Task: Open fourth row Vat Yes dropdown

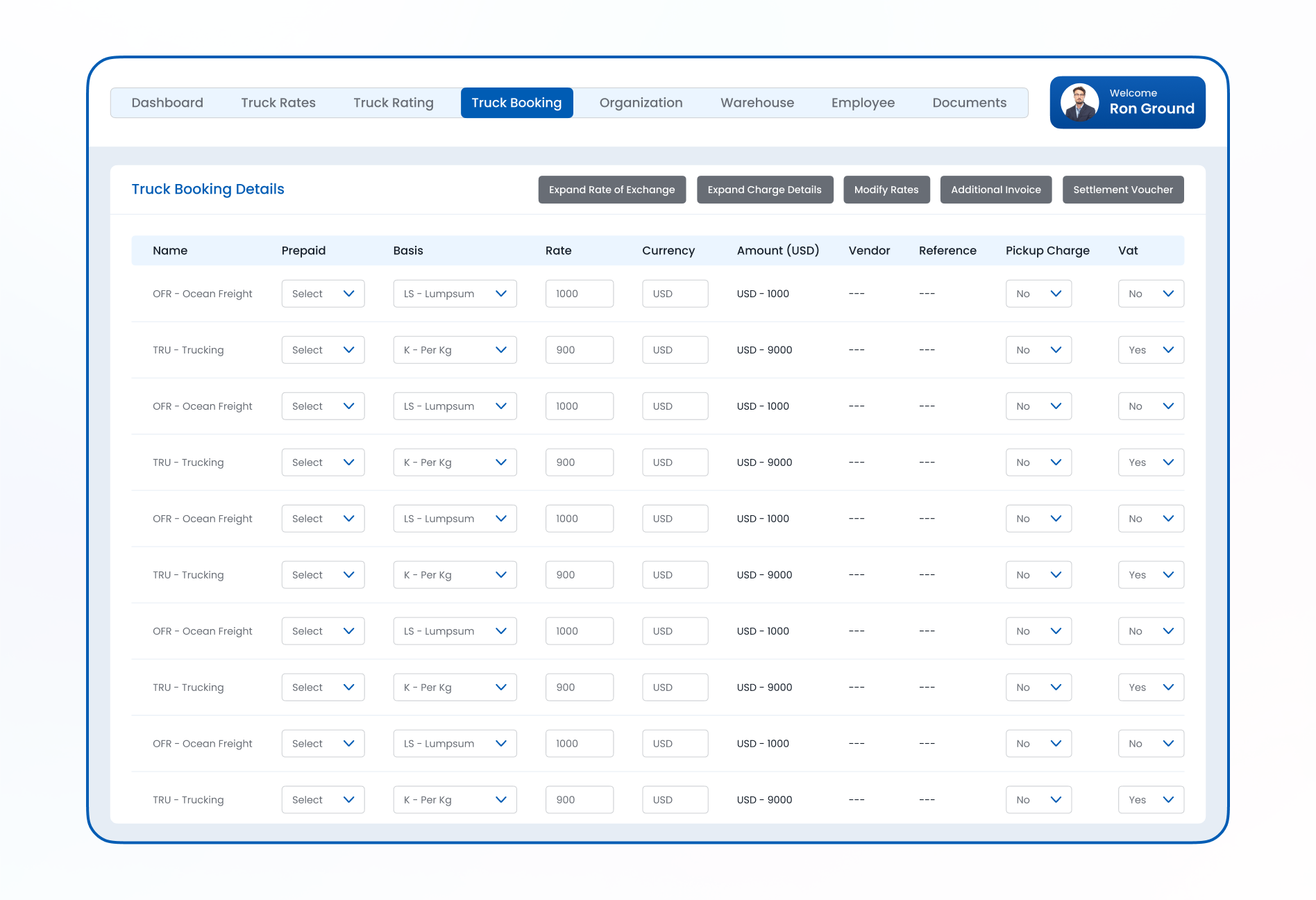Action: (1151, 462)
